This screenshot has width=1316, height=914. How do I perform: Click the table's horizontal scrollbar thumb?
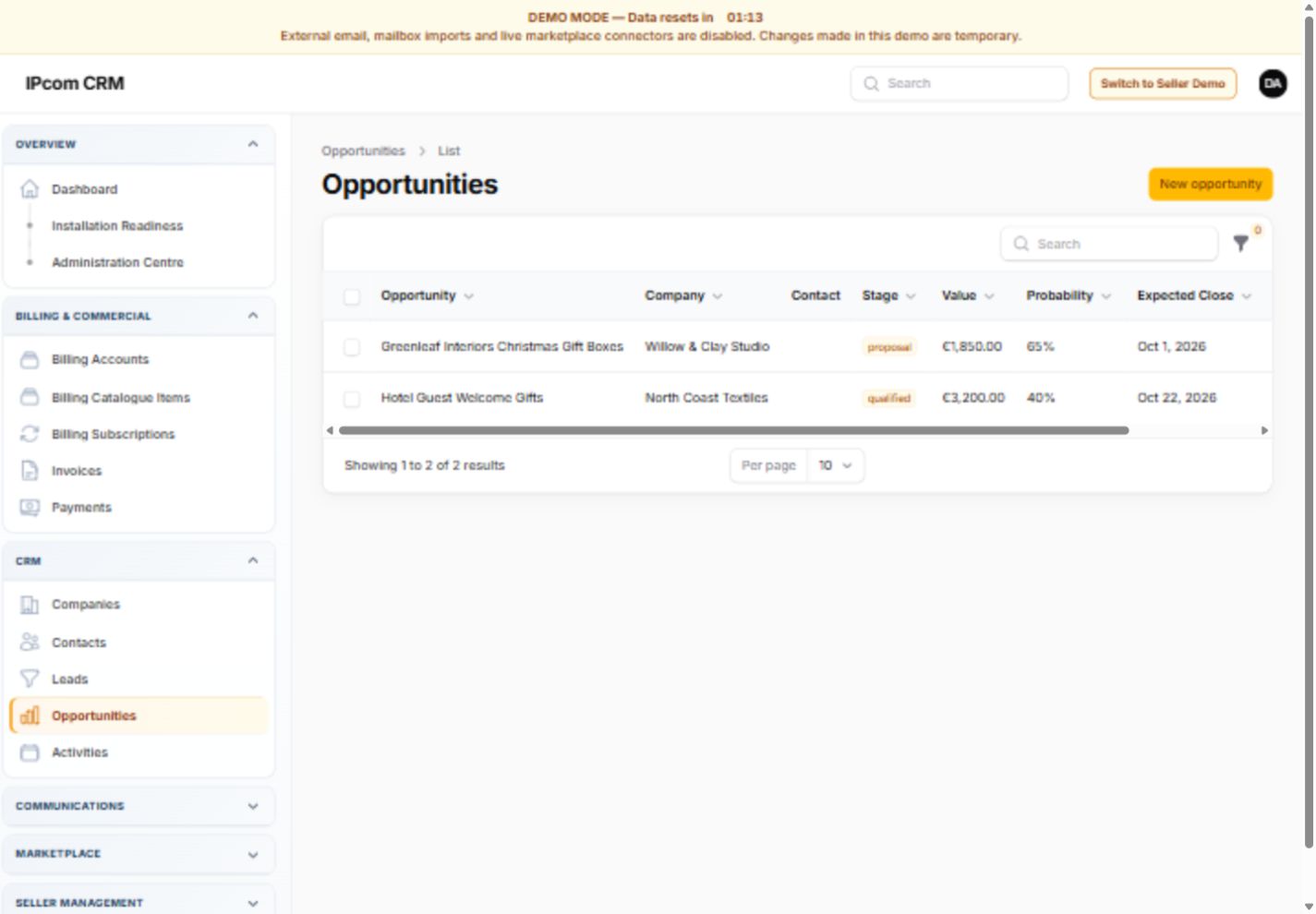coord(733,430)
